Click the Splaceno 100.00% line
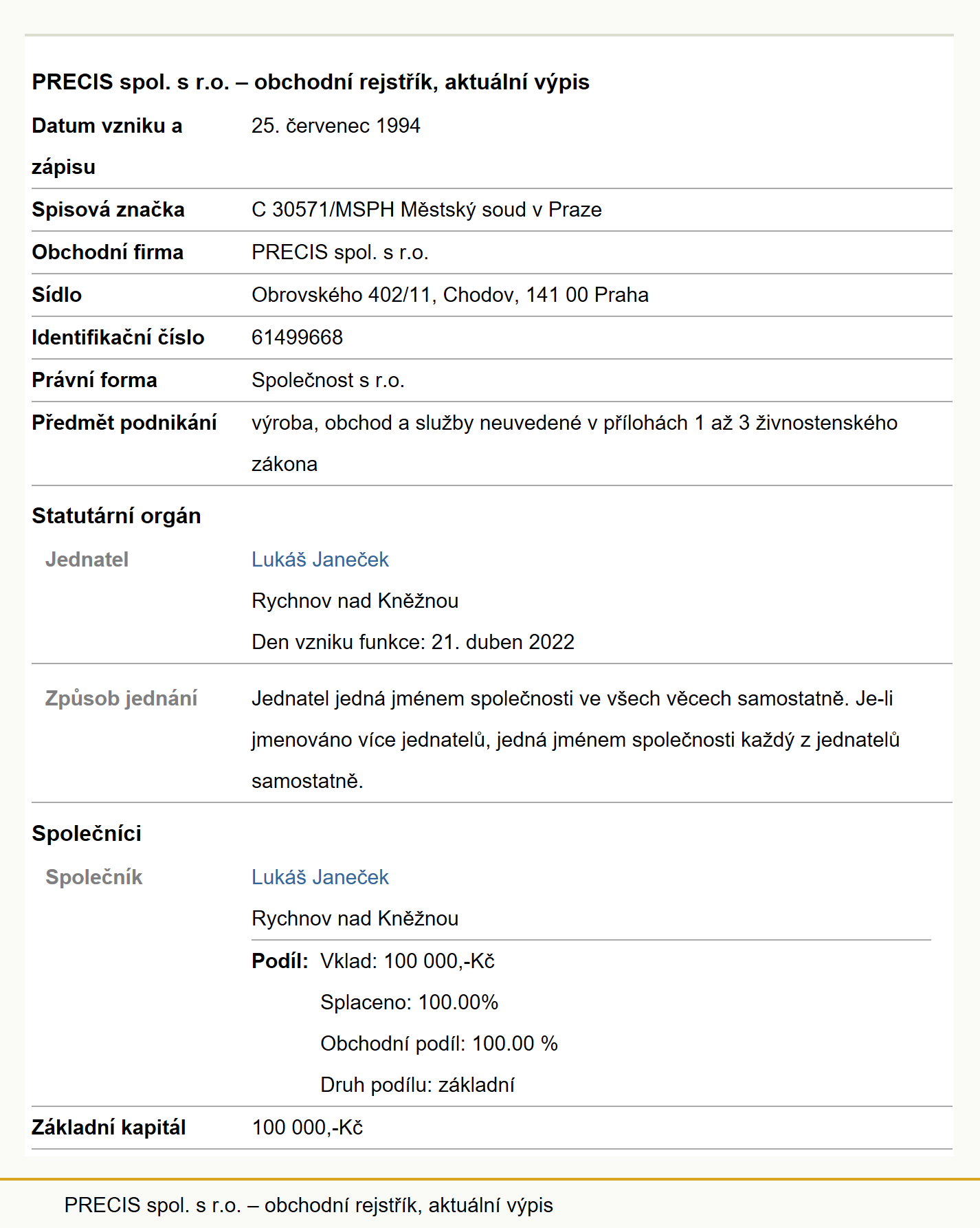This screenshot has width=980, height=1228. [409, 1002]
